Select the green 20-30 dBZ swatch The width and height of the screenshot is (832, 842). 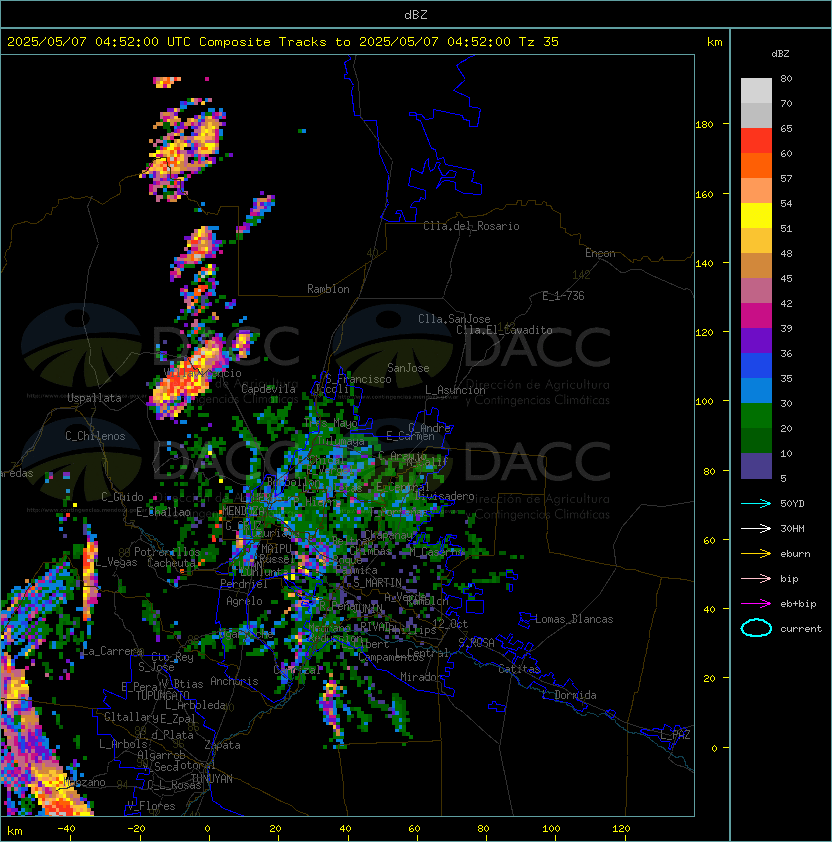(x=756, y=415)
